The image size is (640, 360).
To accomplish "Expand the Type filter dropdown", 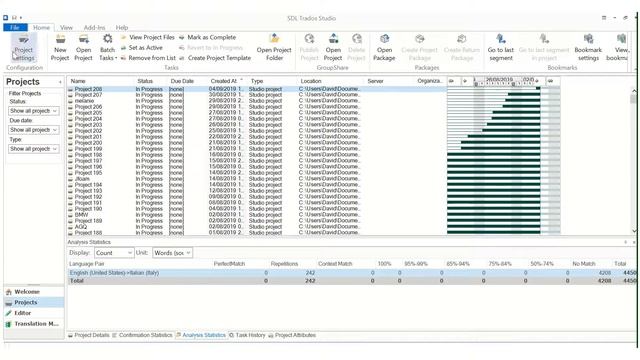I will pyautogui.click(x=33, y=149).
